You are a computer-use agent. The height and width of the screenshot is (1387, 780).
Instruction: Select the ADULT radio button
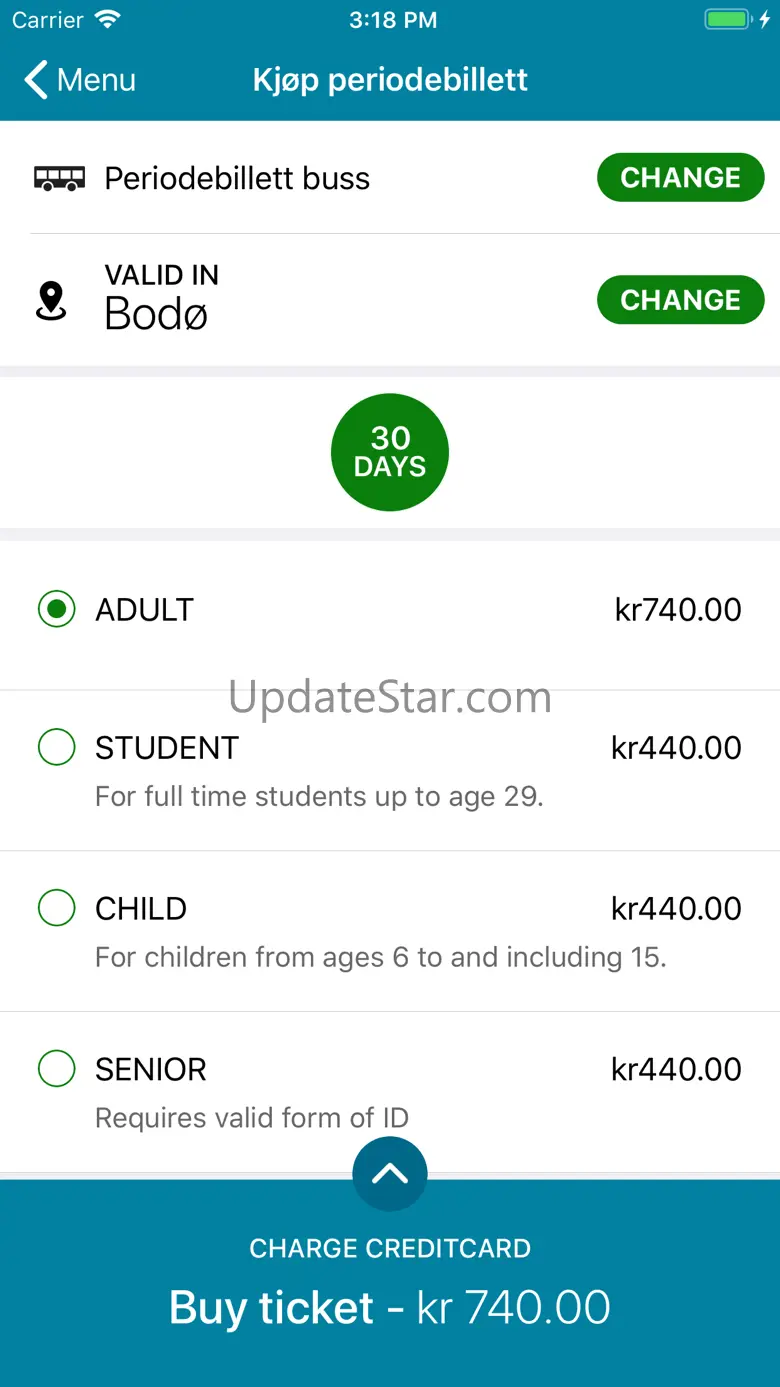[57, 609]
